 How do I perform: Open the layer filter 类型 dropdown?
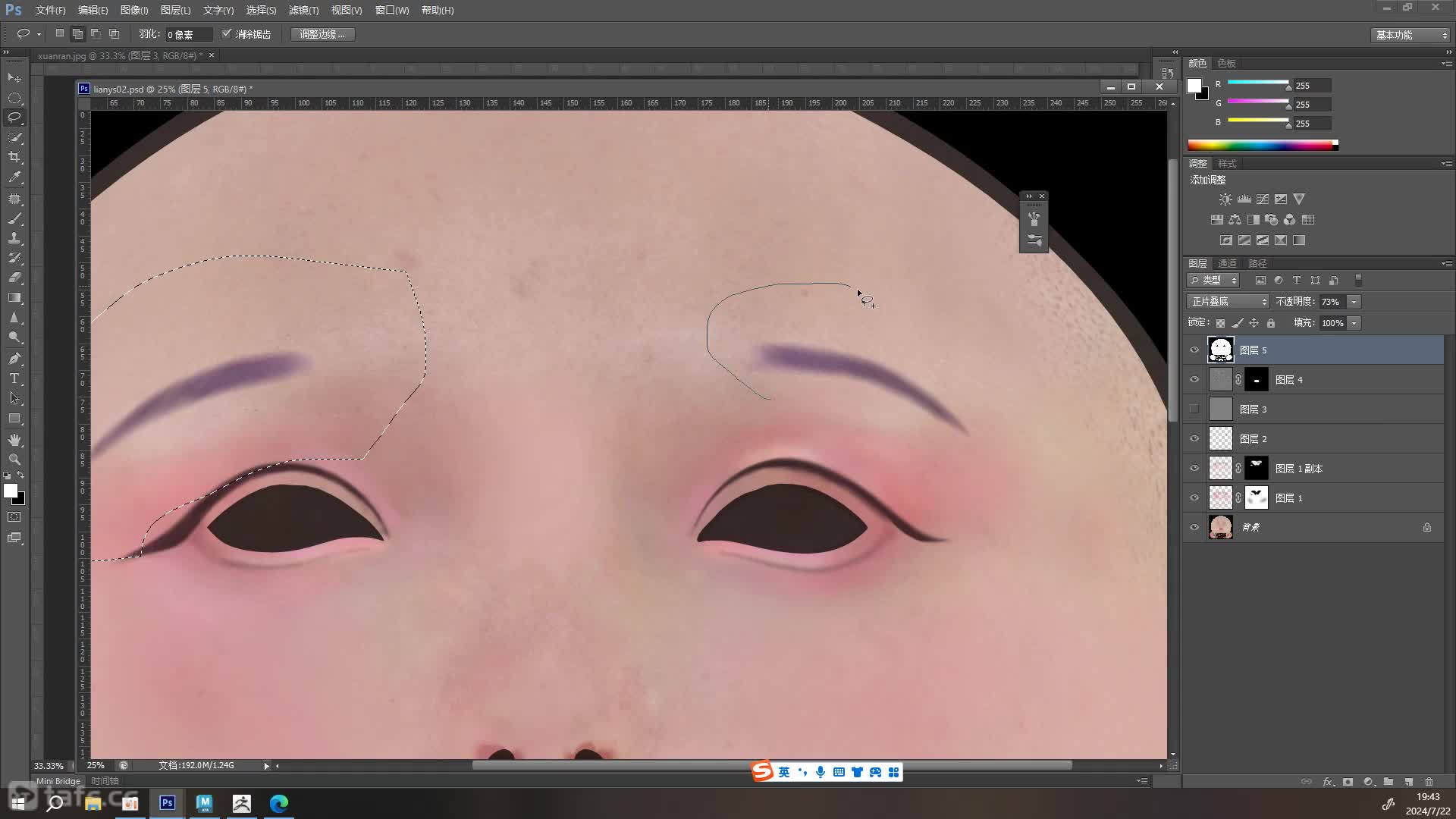1213,281
